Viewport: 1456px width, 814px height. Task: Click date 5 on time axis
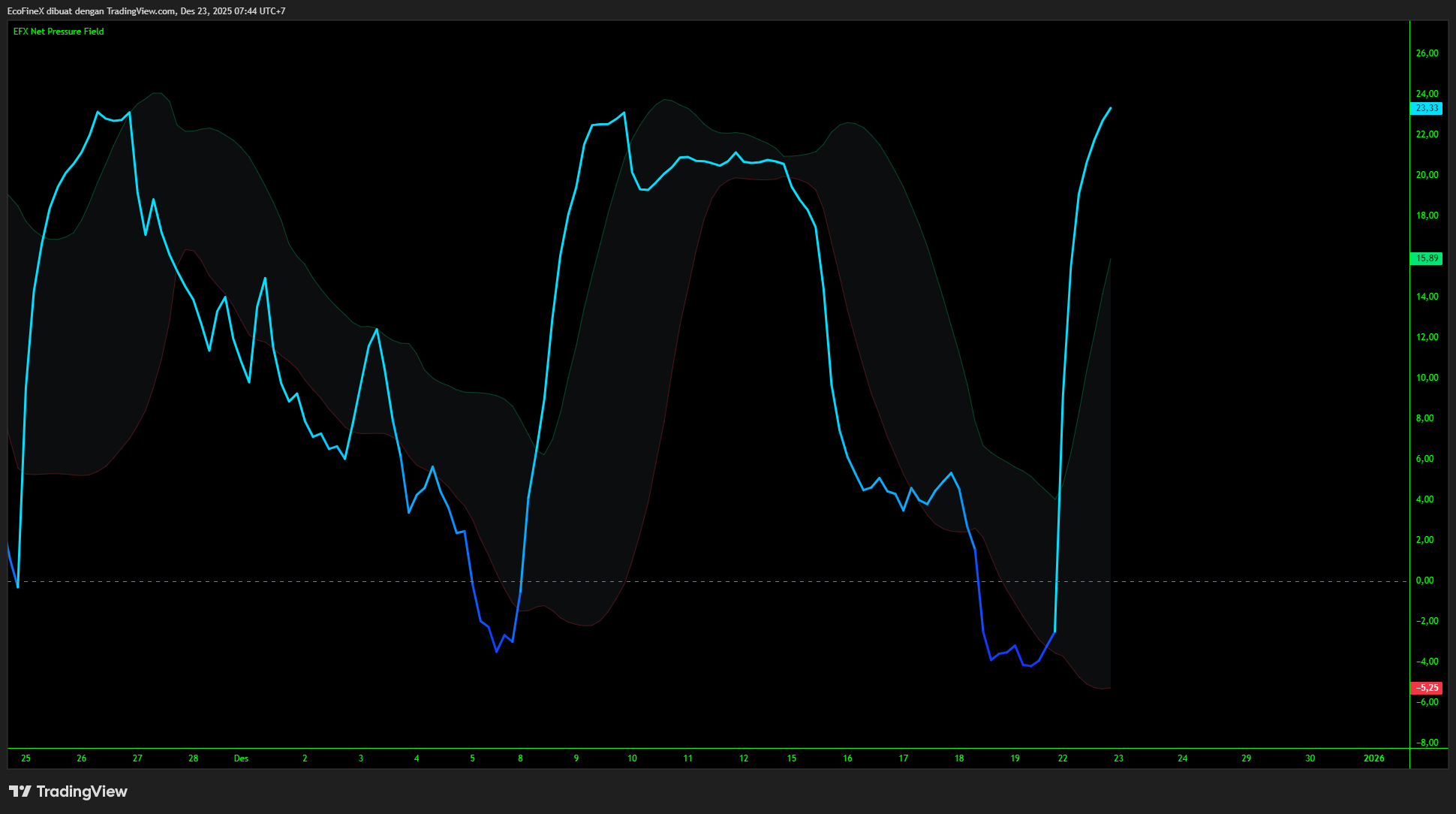click(472, 758)
